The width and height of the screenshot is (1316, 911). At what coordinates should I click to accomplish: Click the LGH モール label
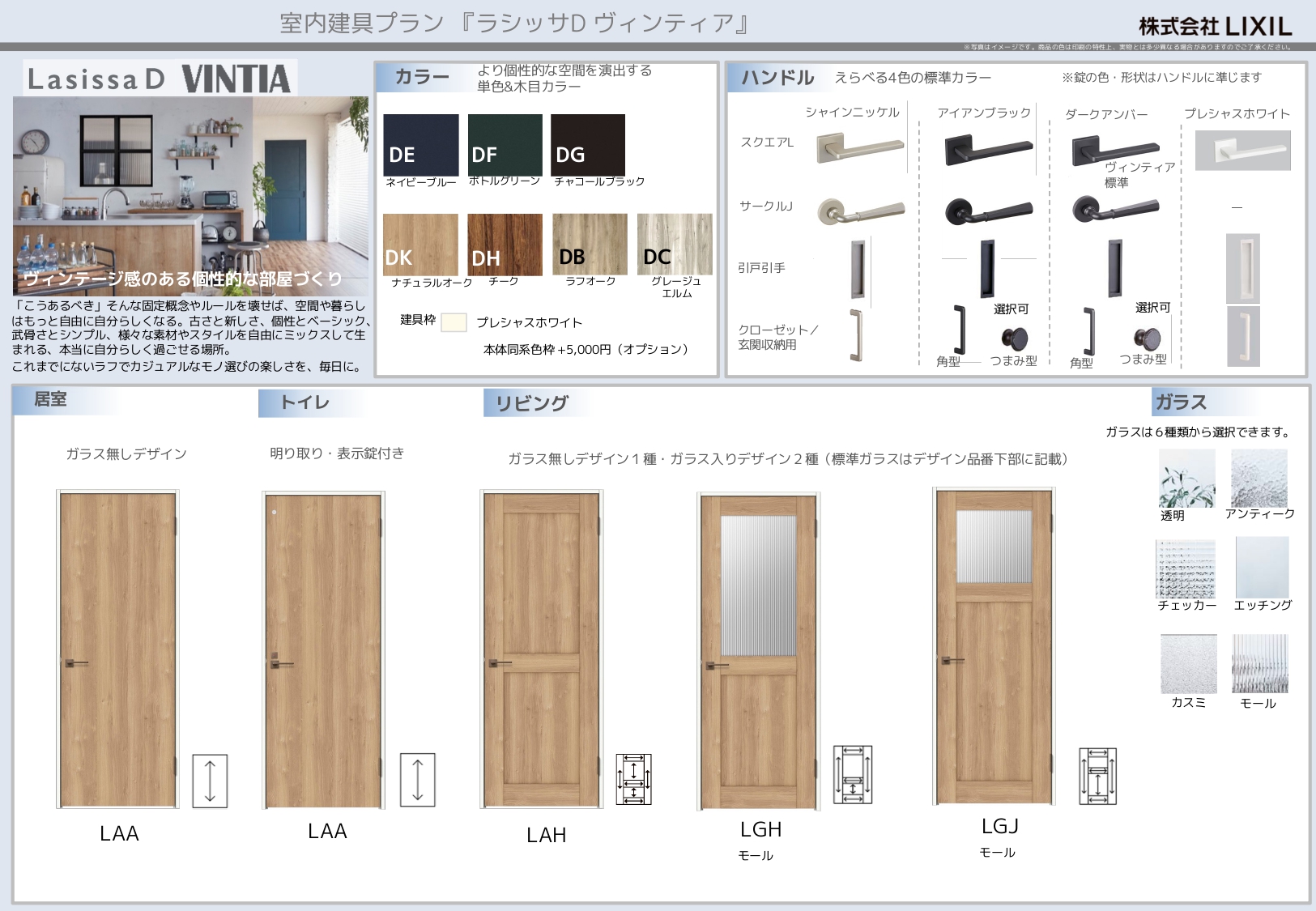(756, 856)
